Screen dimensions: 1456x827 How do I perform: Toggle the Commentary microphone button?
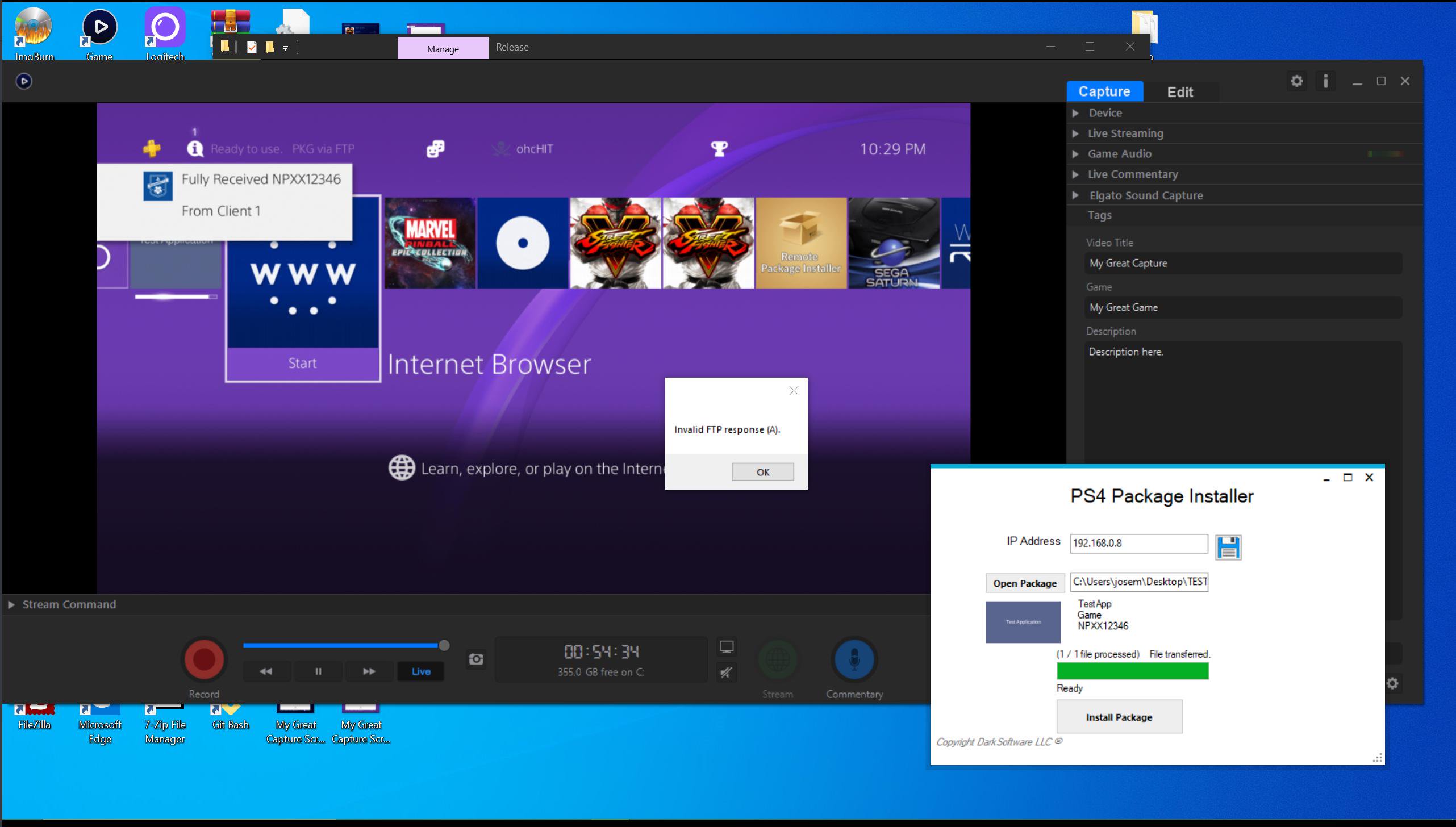coord(854,659)
